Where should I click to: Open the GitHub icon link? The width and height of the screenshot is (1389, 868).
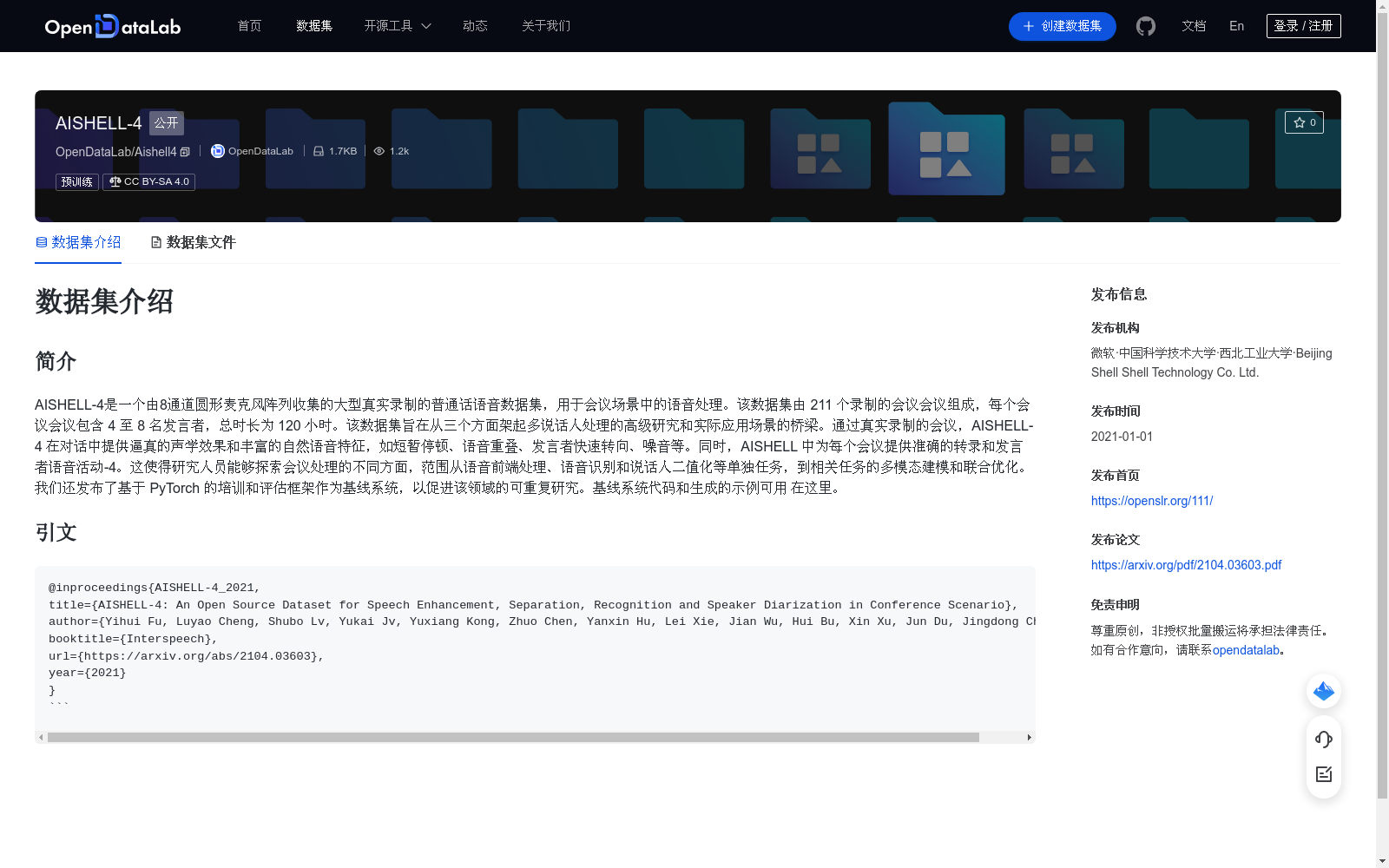(1146, 26)
